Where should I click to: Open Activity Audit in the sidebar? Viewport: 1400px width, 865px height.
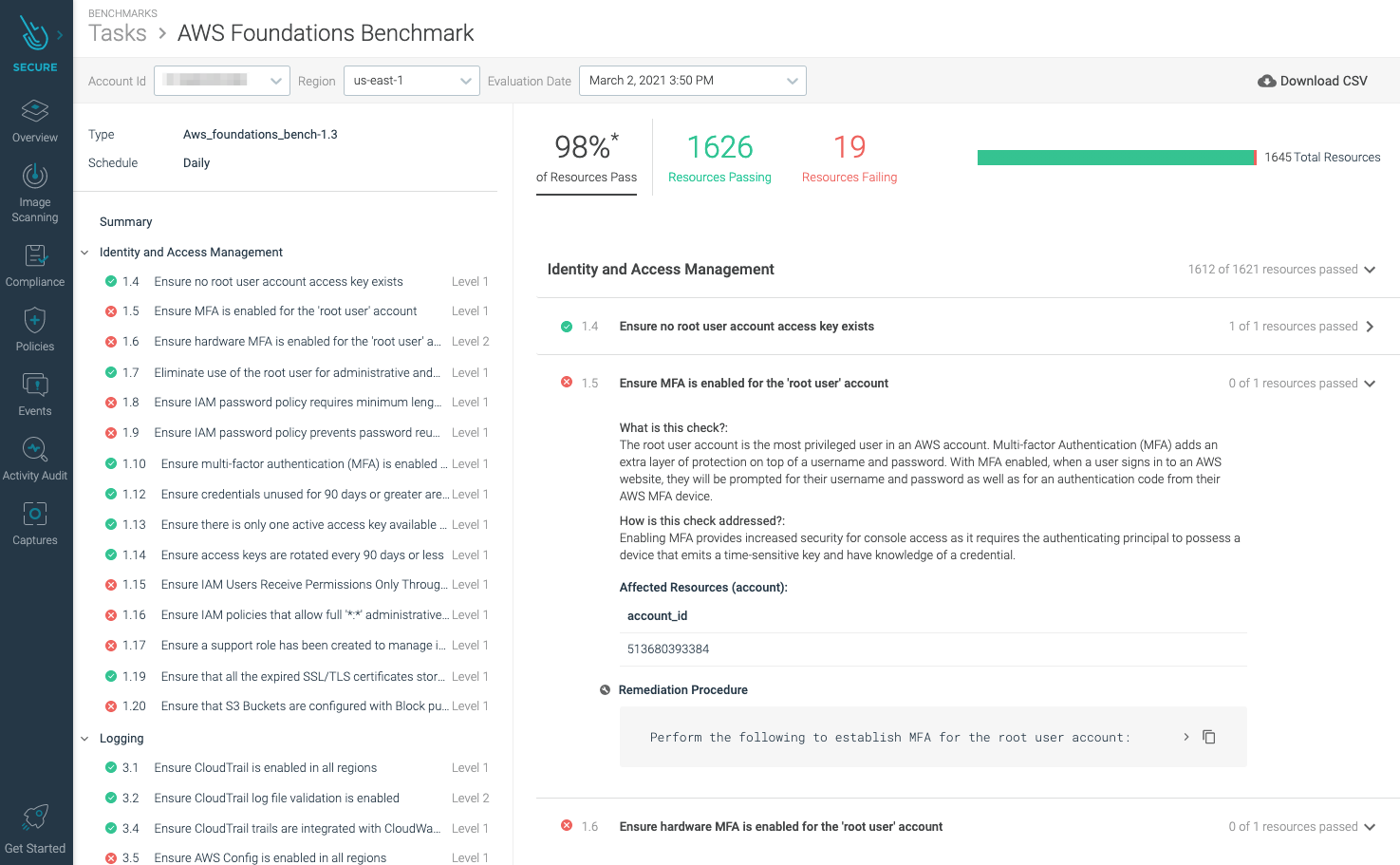point(35,449)
